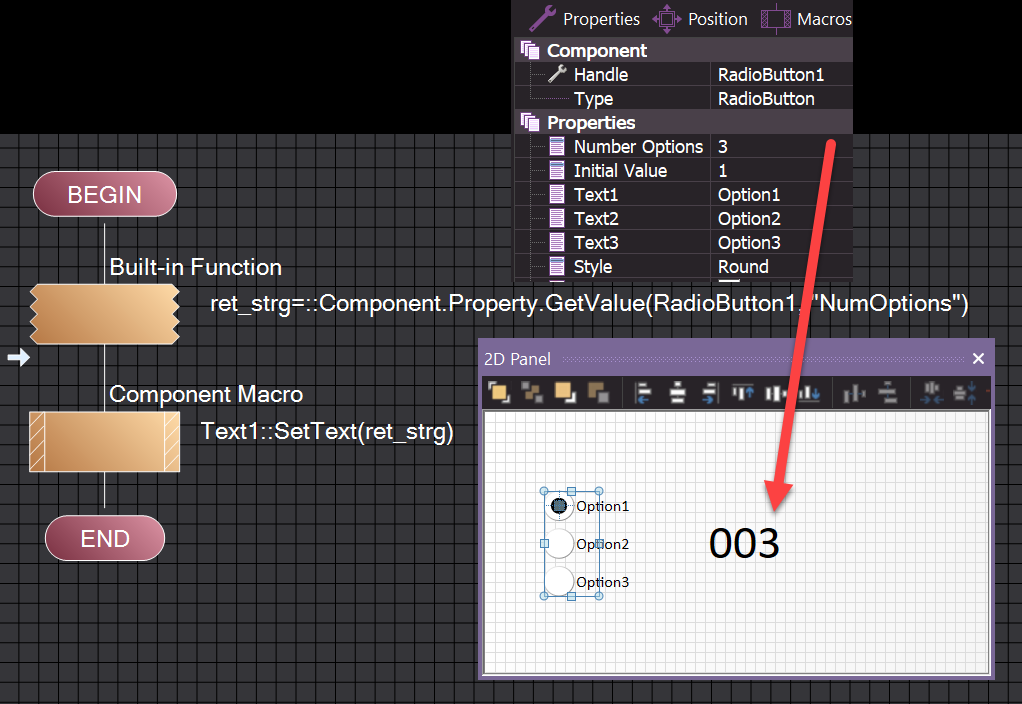This screenshot has height=704, width=1022.
Task: Open the Macros tab
Action: tap(808, 19)
